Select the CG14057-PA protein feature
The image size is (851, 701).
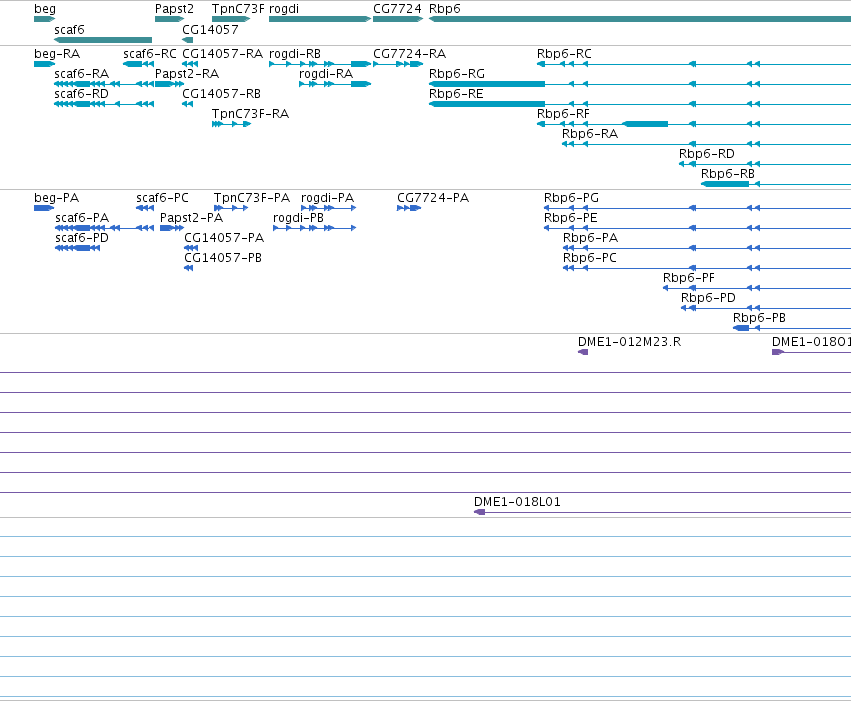point(191,248)
